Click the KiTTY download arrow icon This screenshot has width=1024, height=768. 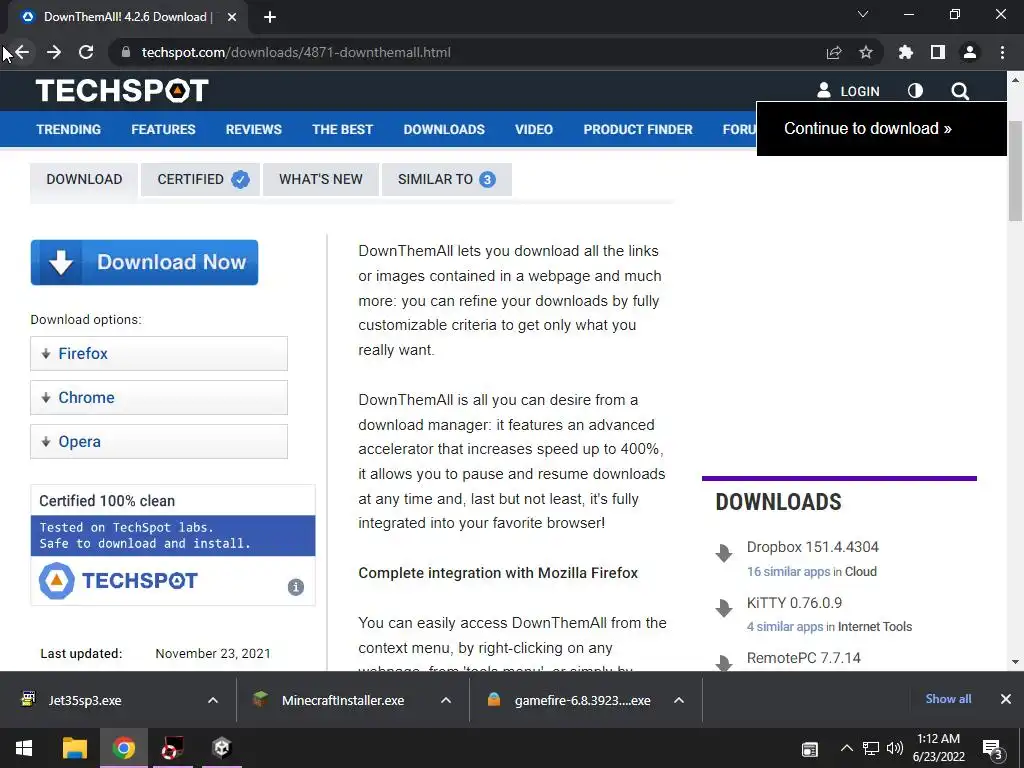[x=724, y=608]
